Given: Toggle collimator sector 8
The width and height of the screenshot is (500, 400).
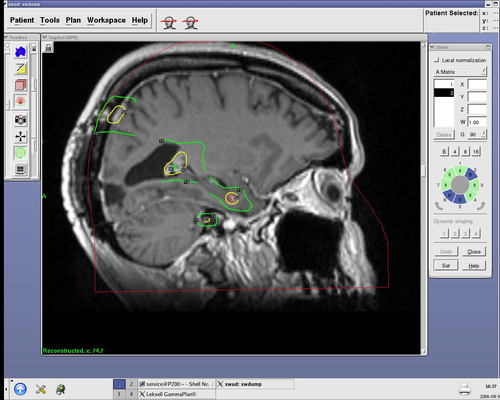Looking at the screenshot, I should point(449,174).
